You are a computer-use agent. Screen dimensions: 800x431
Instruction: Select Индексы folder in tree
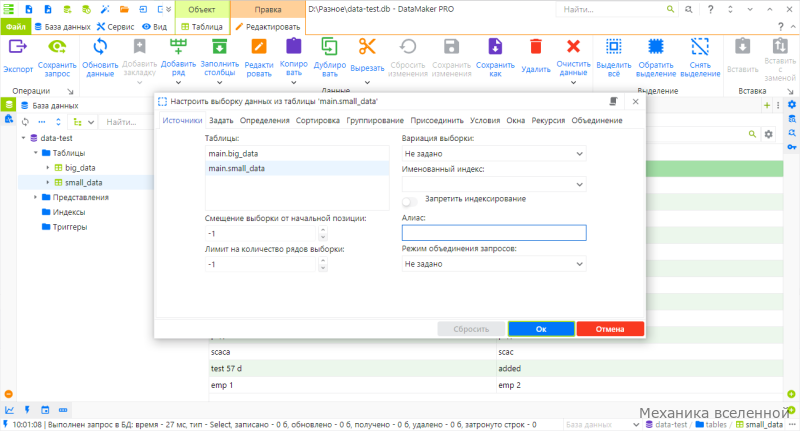(x=63, y=212)
